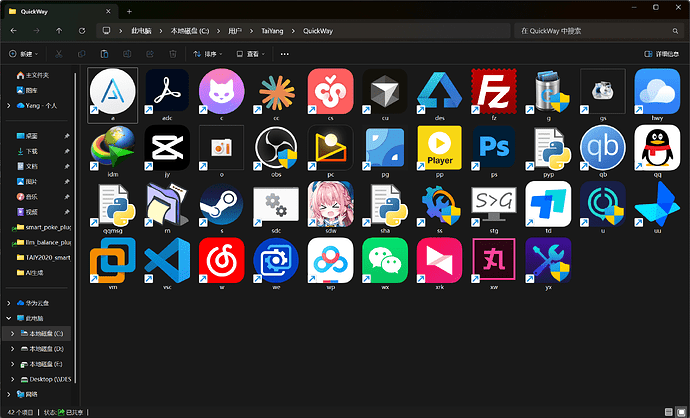Open the AI生成 folder in sidebar
The width and height of the screenshot is (690, 418).
point(34,273)
